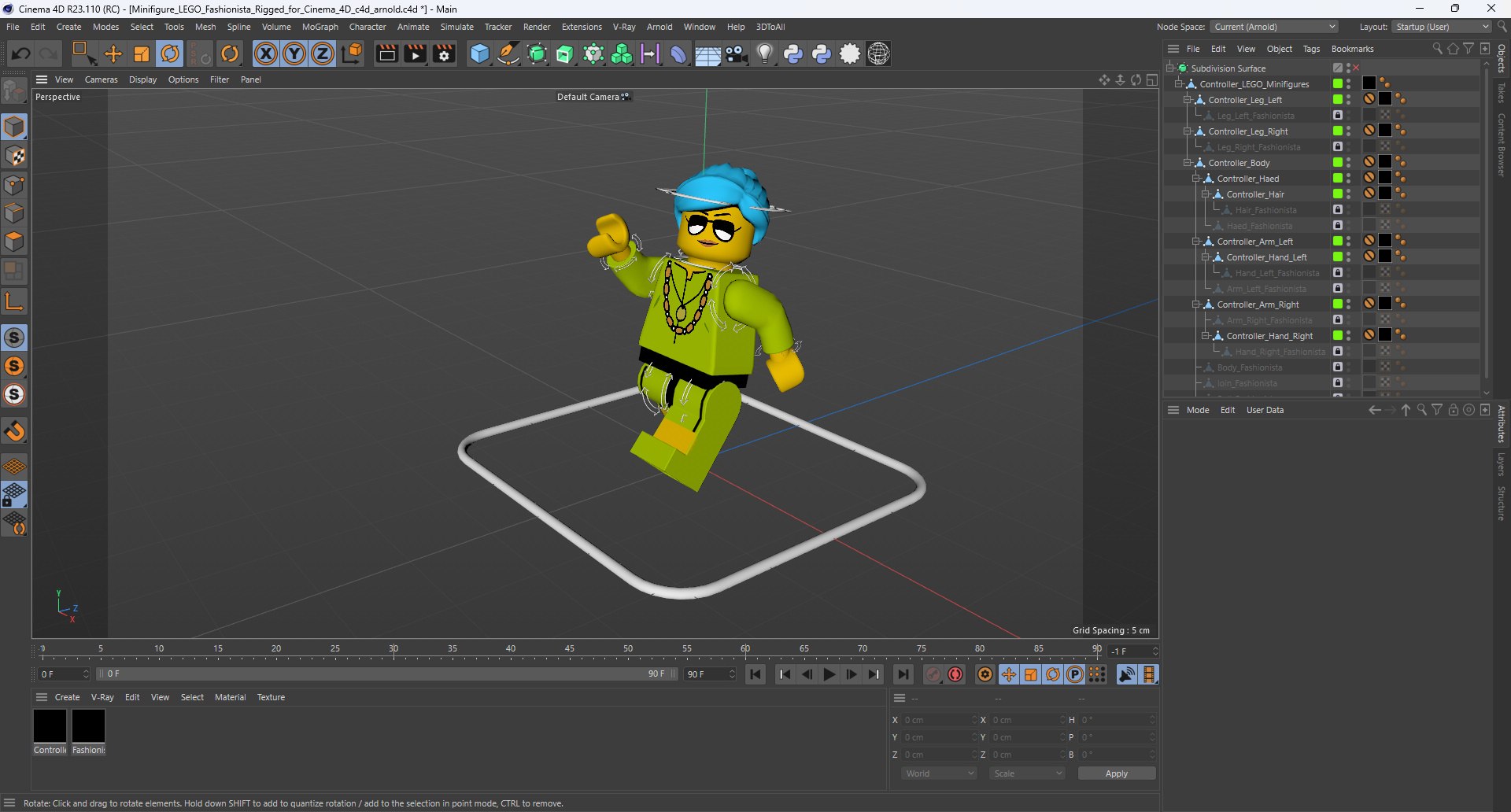Add a Camera object icon
This screenshot has width=1511, height=812.
click(x=736, y=54)
